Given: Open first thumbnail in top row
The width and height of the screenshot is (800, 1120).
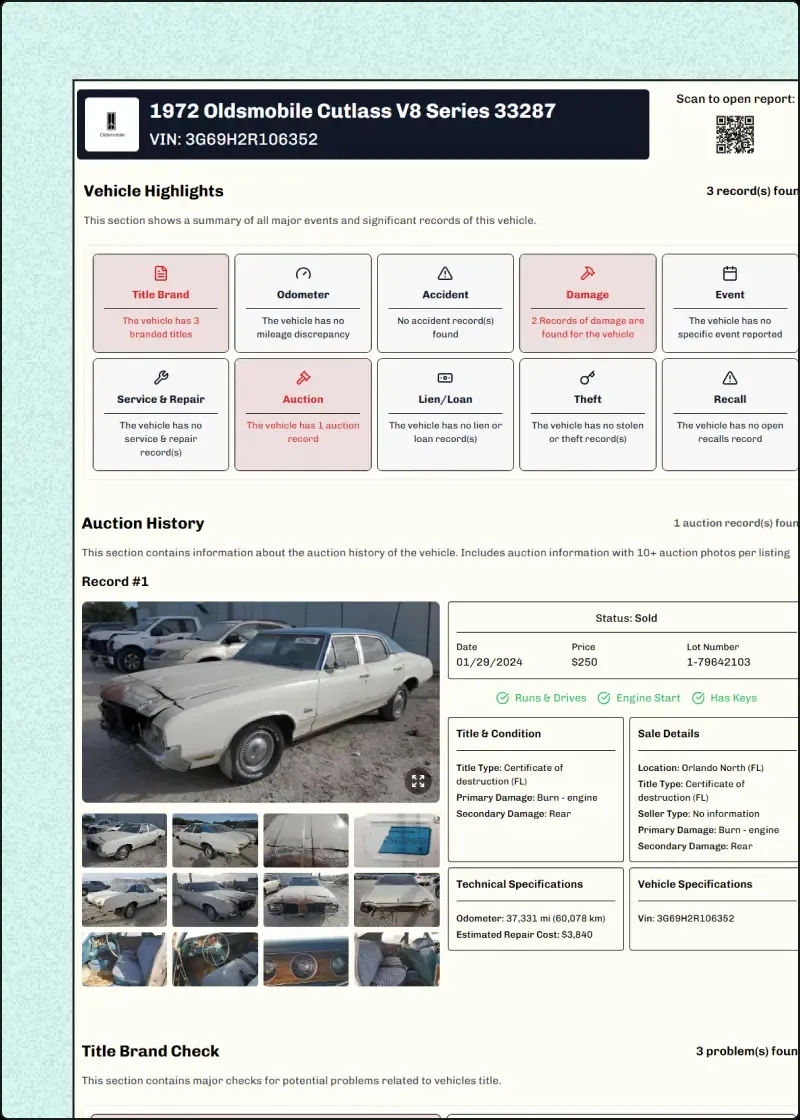Looking at the screenshot, I should (124, 840).
